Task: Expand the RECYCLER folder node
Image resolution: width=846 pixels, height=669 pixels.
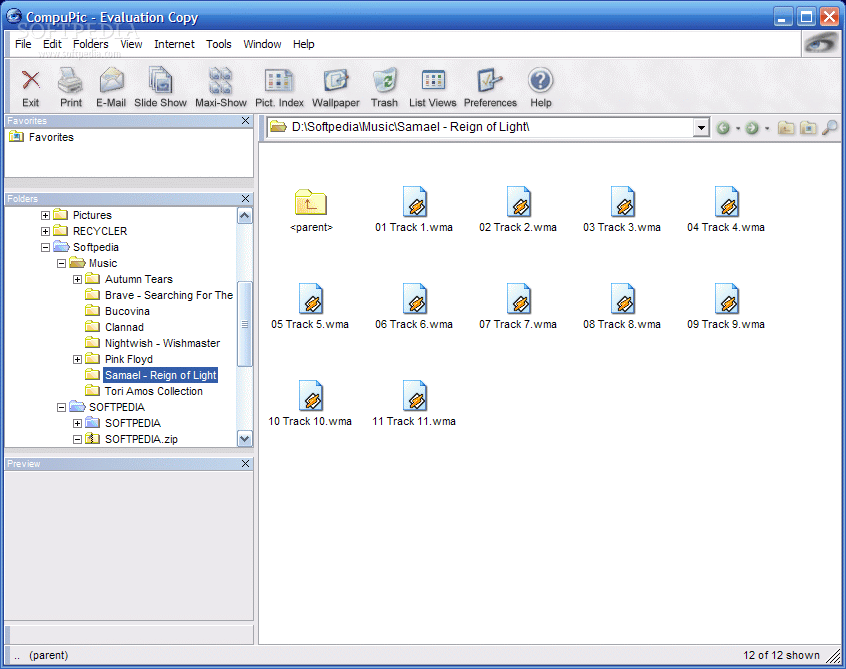Action: 45,231
